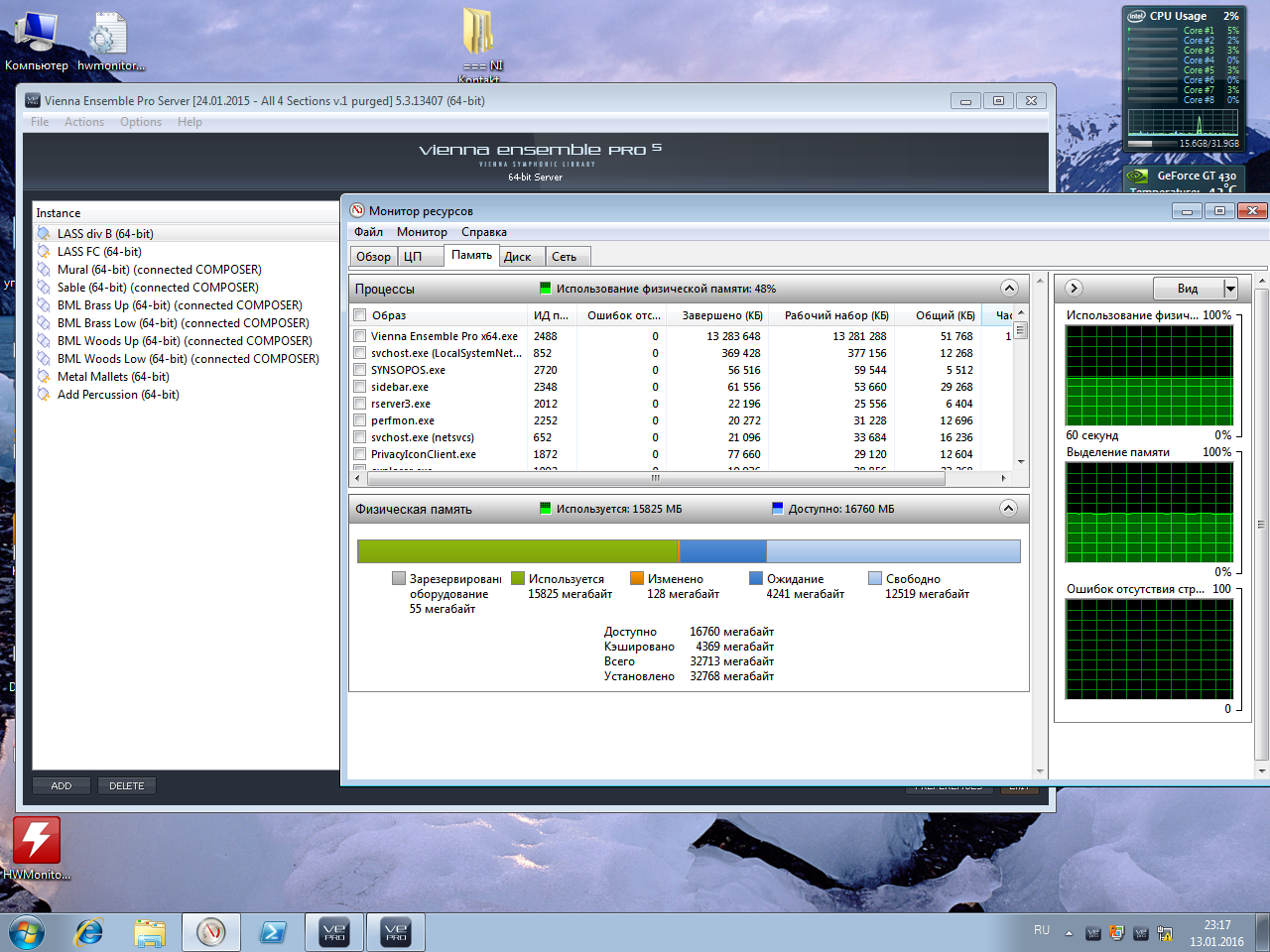Viewport: 1270px width, 952px height.
Task: Check the svchost.exe (LocalSystemNet...) process
Action: (x=360, y=353)
